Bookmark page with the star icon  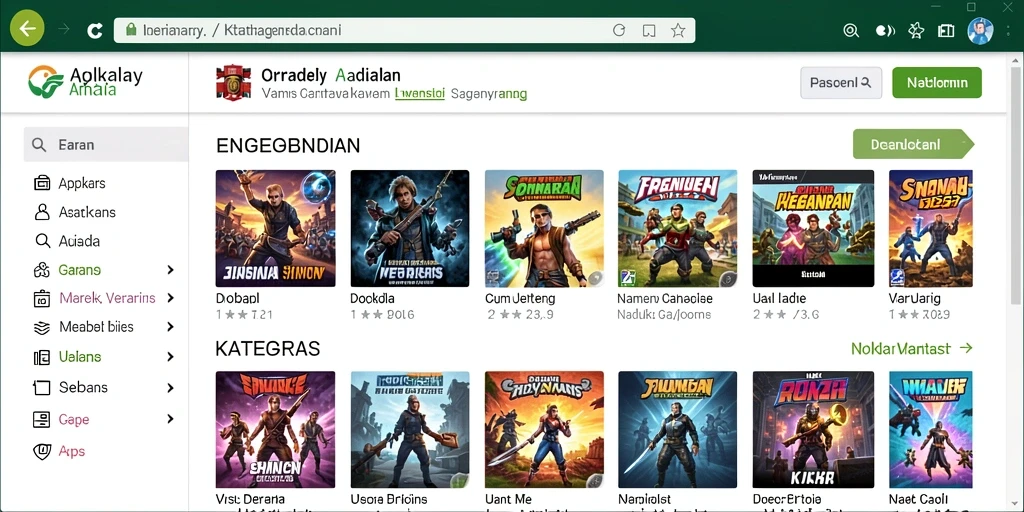678,30
